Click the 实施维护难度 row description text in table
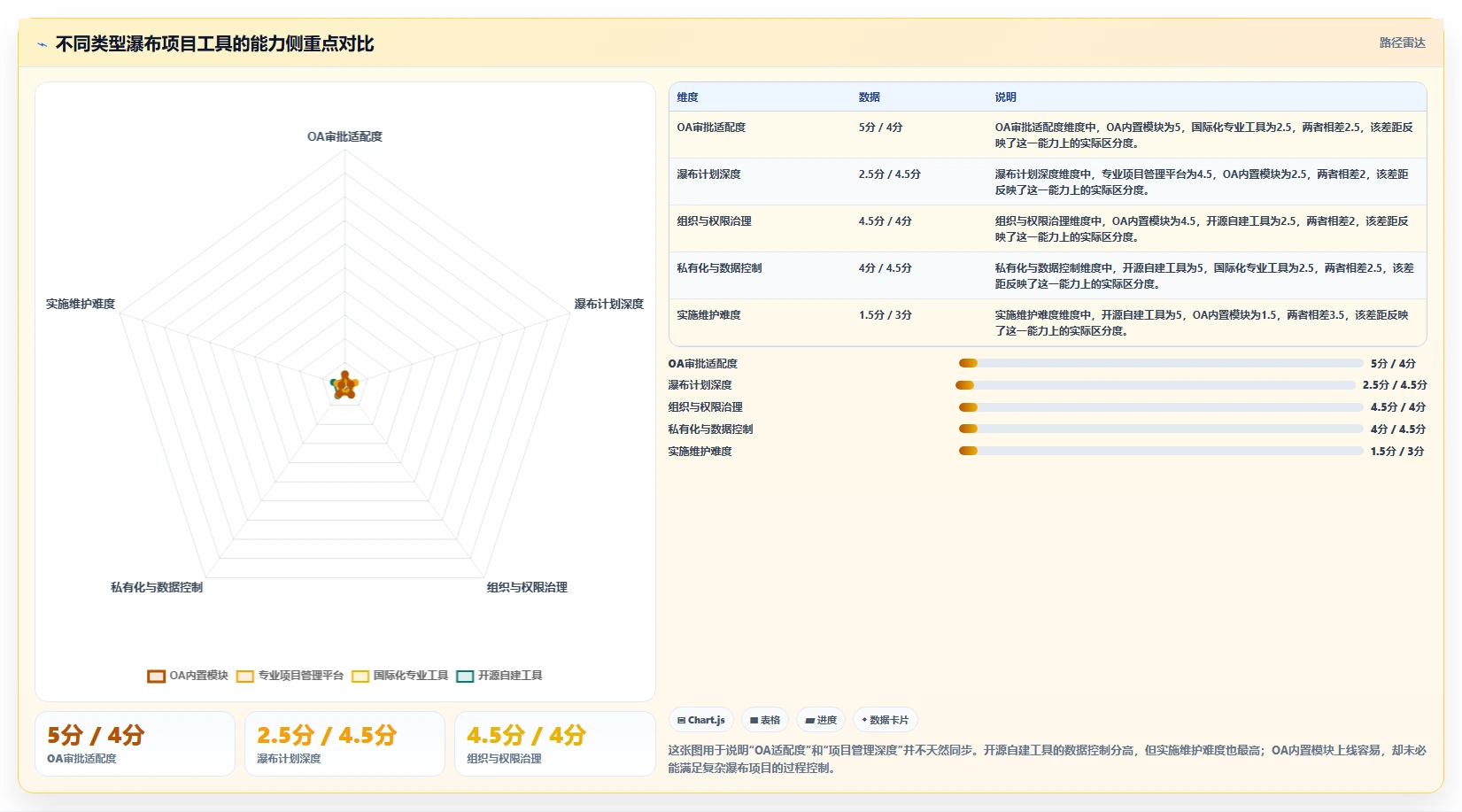 [x=1202, y=323]
